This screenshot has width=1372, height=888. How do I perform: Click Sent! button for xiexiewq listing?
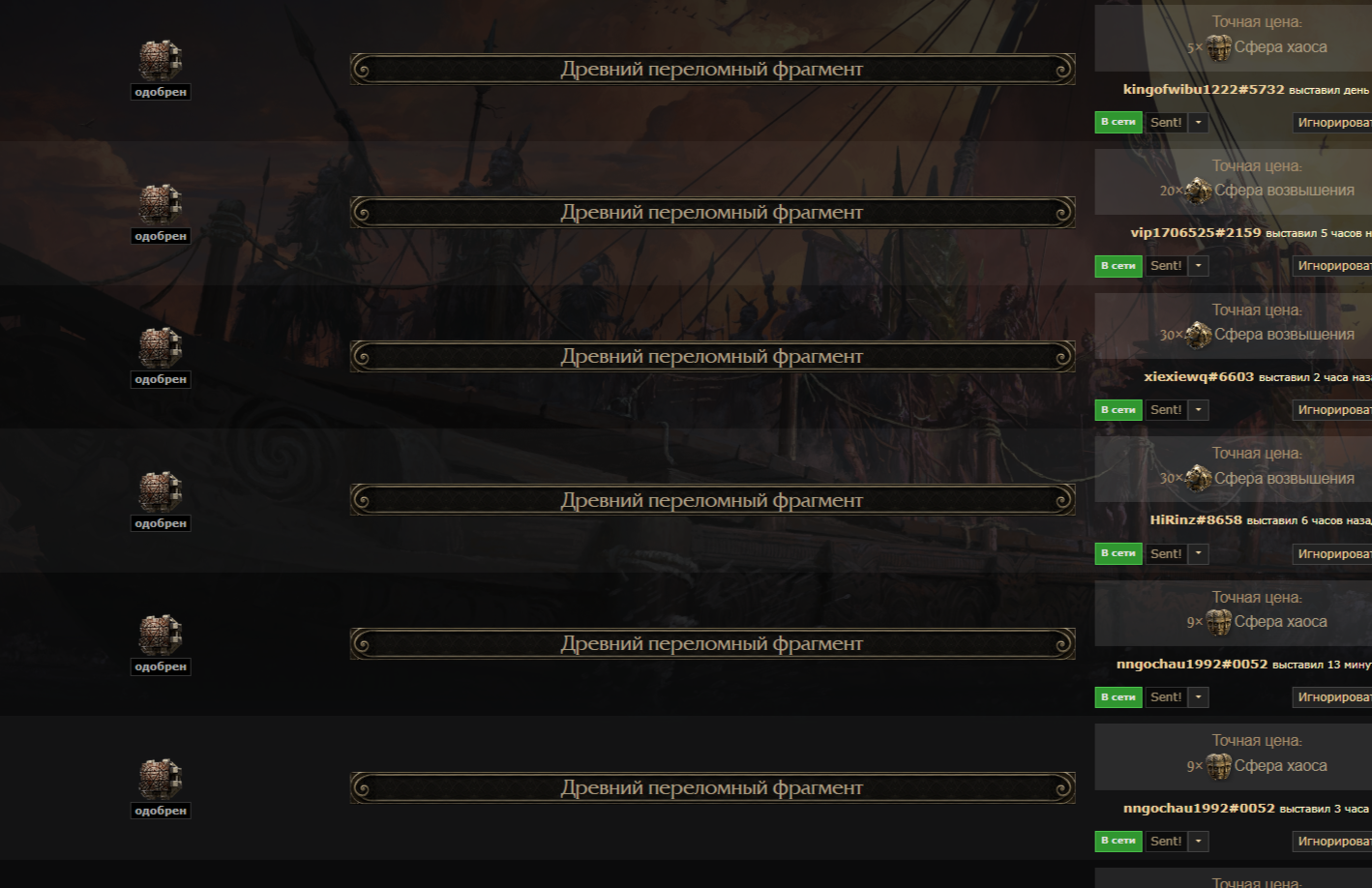click(x=1166, y=410)
